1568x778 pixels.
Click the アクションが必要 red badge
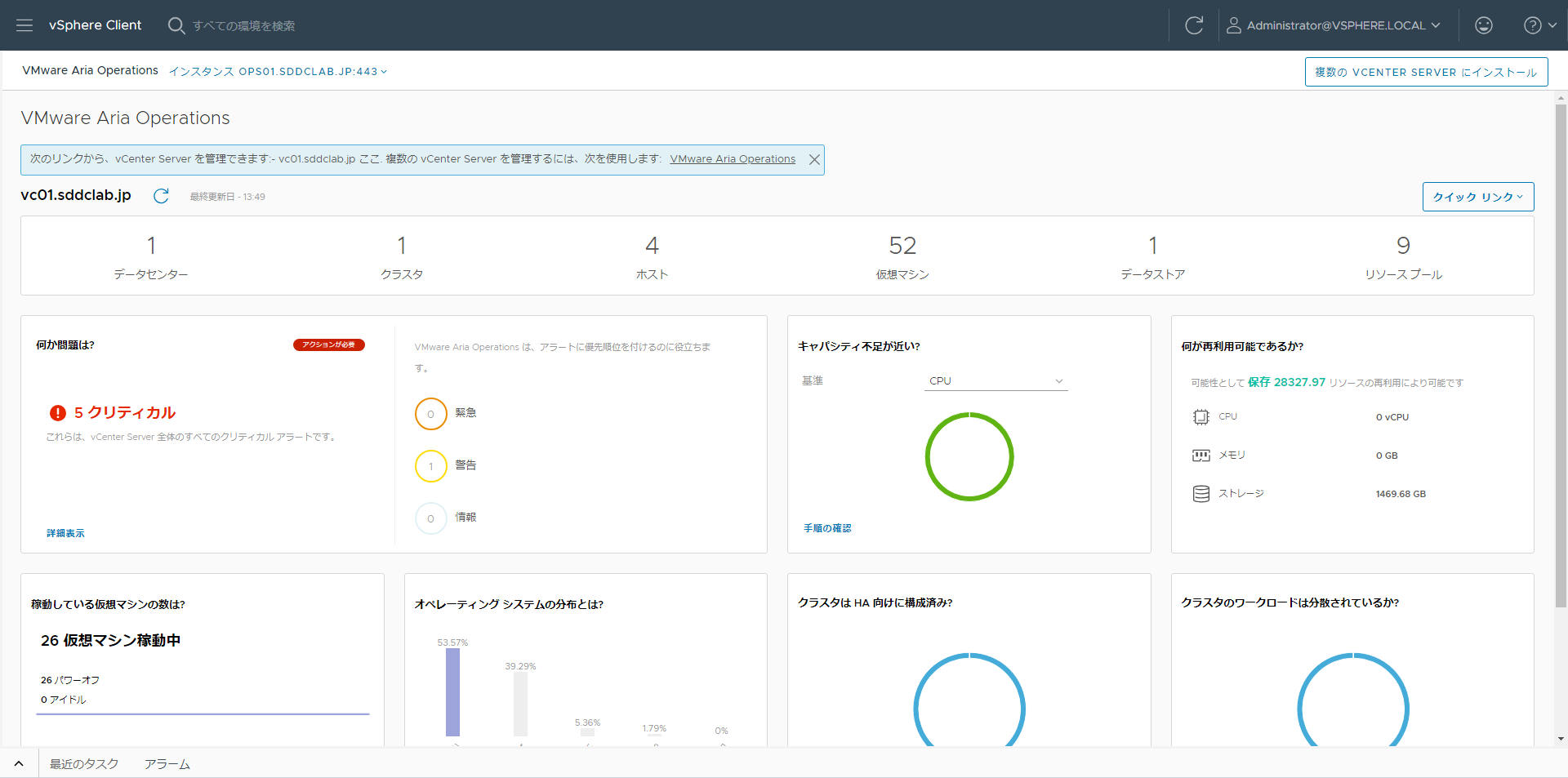pos(329,345)
